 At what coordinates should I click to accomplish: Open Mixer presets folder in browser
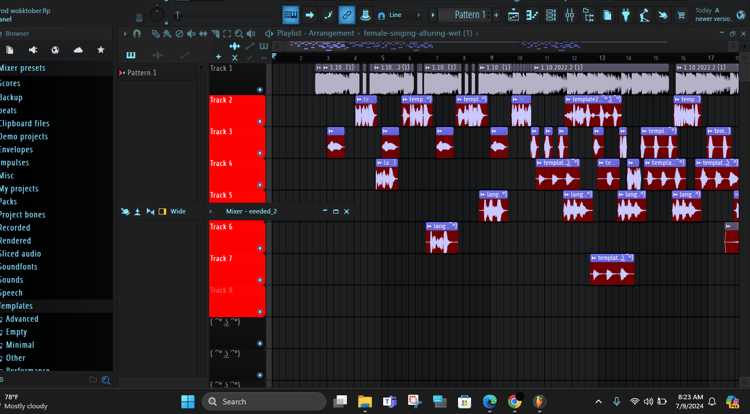pyautogui.click(x=22, y=68)
